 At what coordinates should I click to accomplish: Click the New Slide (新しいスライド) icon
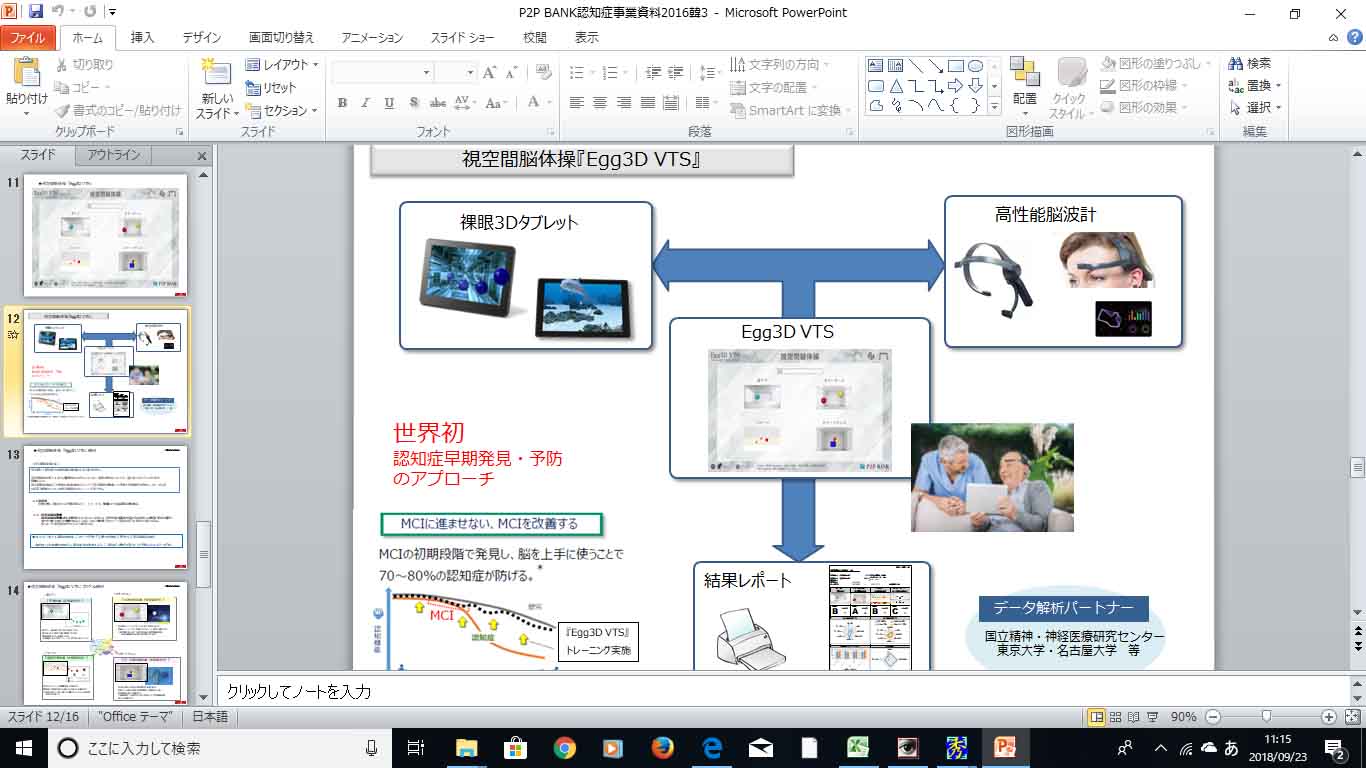217,74
